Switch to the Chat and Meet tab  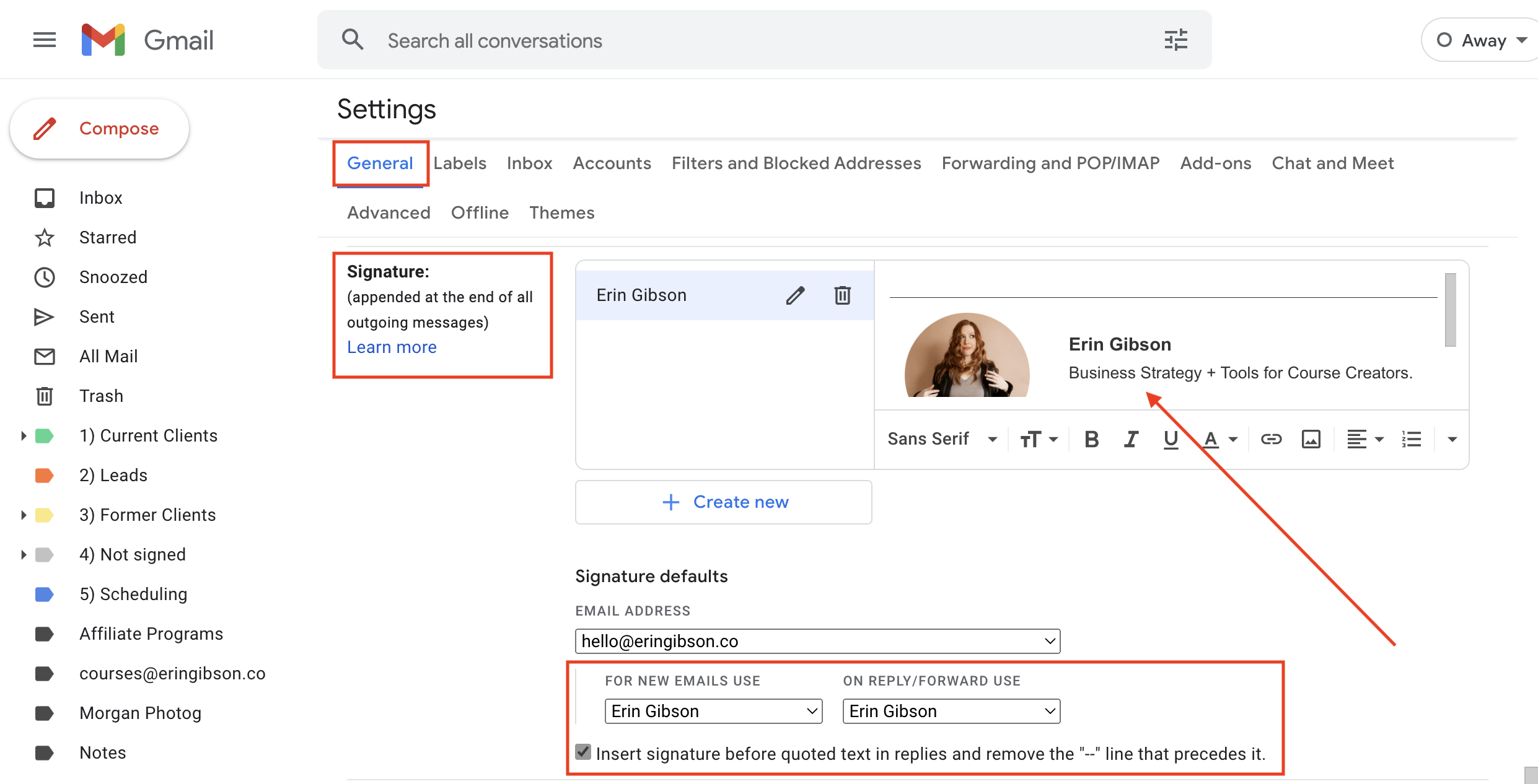click(x=1332, y=163)
